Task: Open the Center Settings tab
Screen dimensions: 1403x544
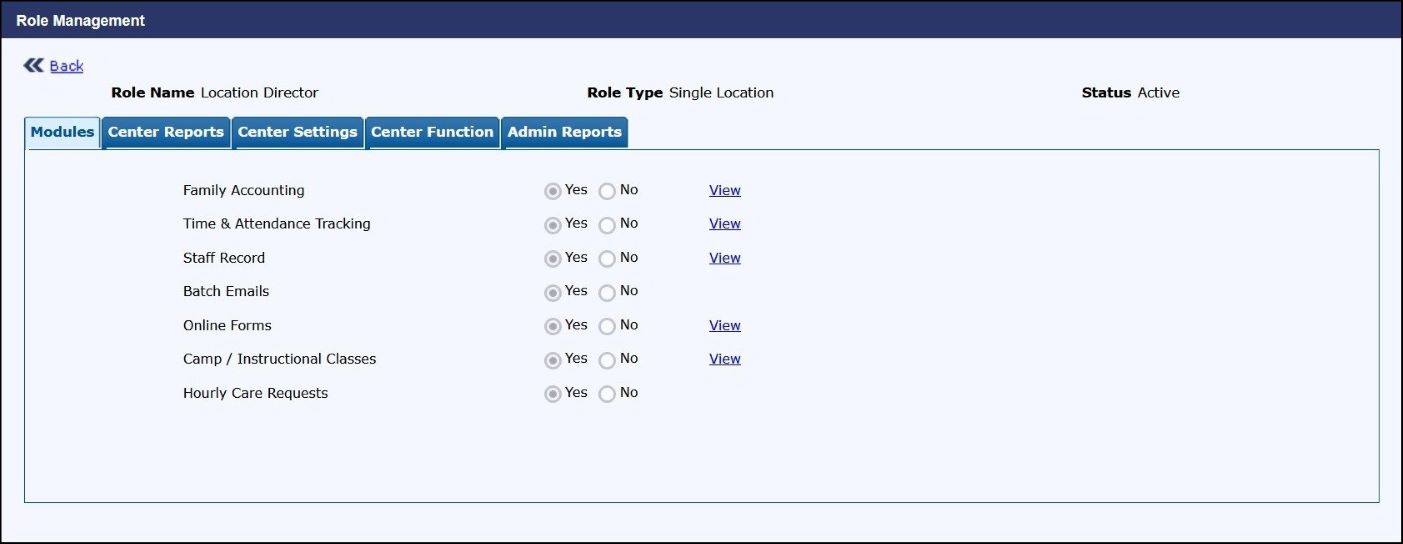Action: (x=297, y=132)
